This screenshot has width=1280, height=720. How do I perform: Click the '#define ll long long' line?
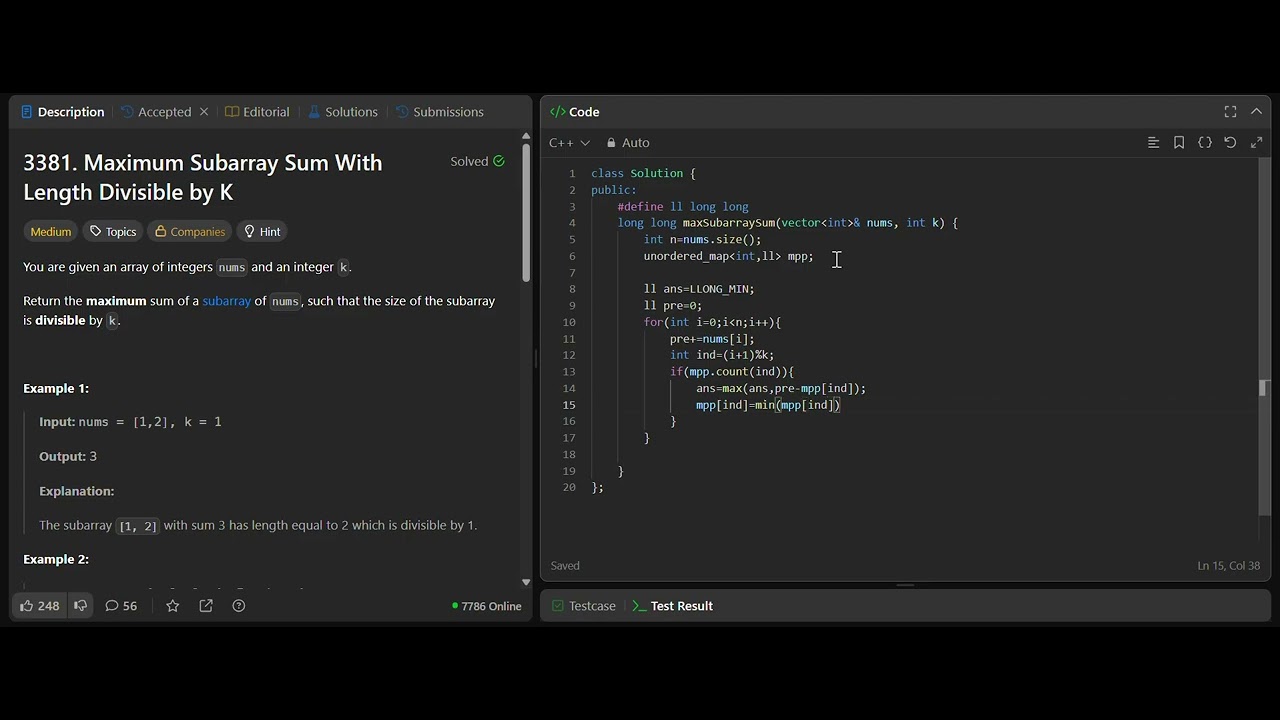tap(683, 206)
